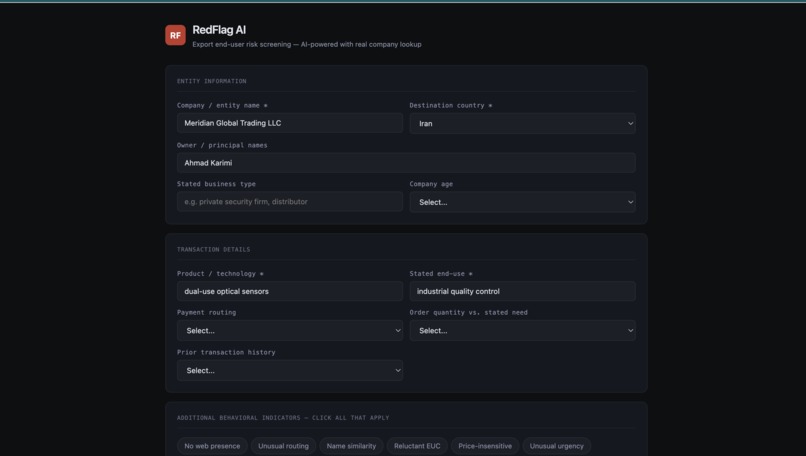
Task: Click the Owner / principal names field
Action: click(406, 163)
